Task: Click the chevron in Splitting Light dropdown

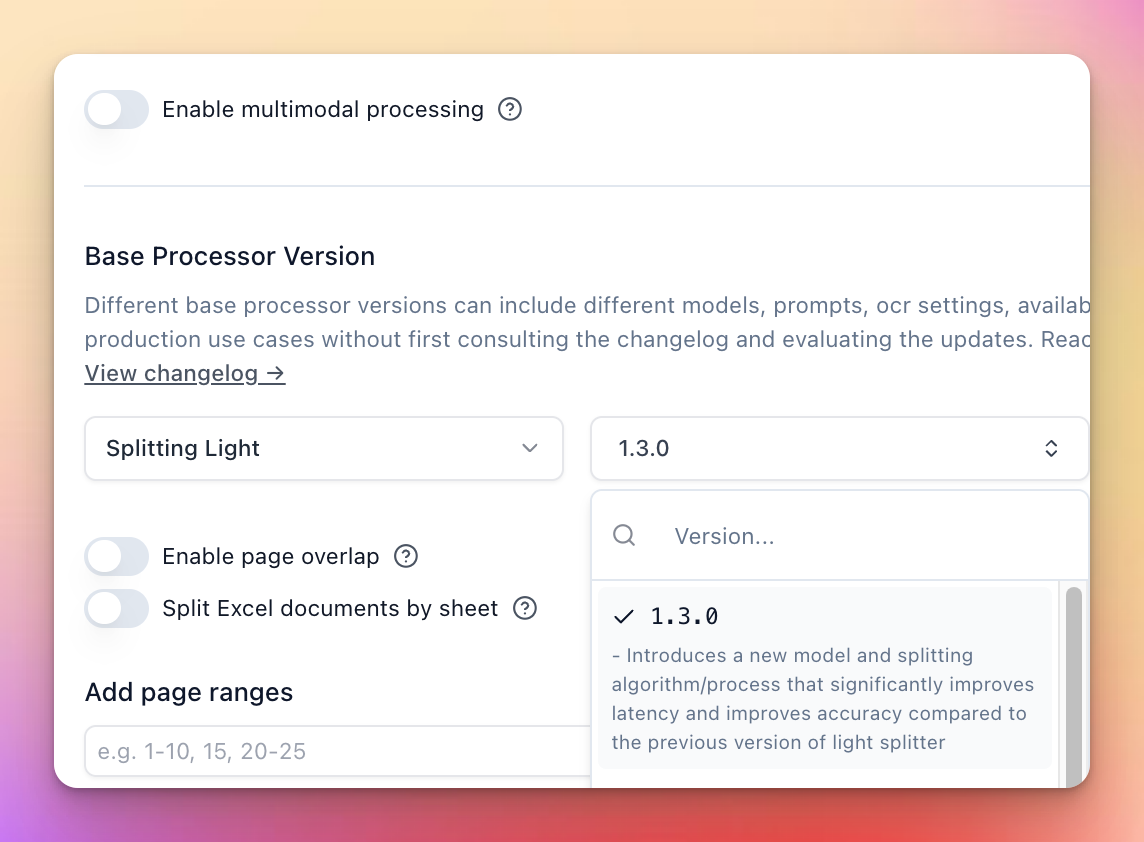Action: point(530,448)
